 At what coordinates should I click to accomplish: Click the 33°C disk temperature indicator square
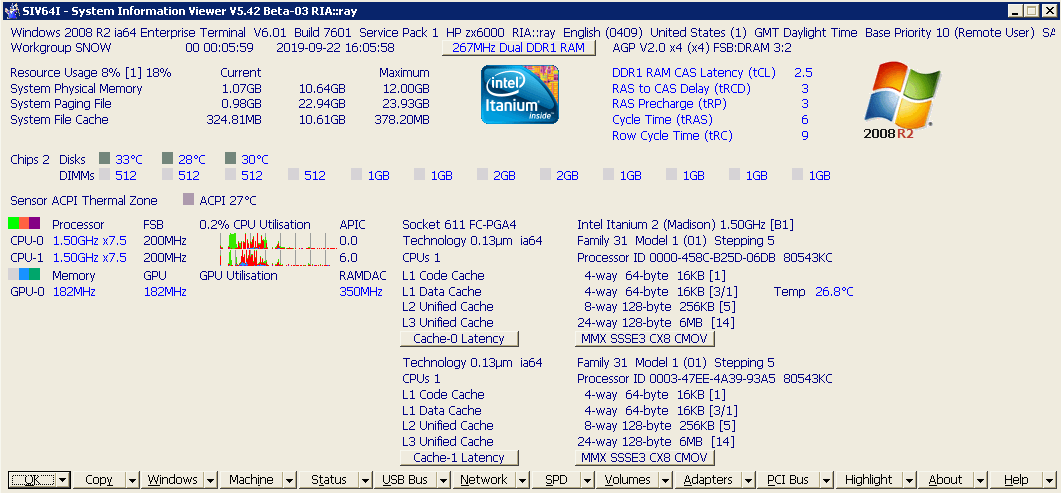[x=104, y=159]
